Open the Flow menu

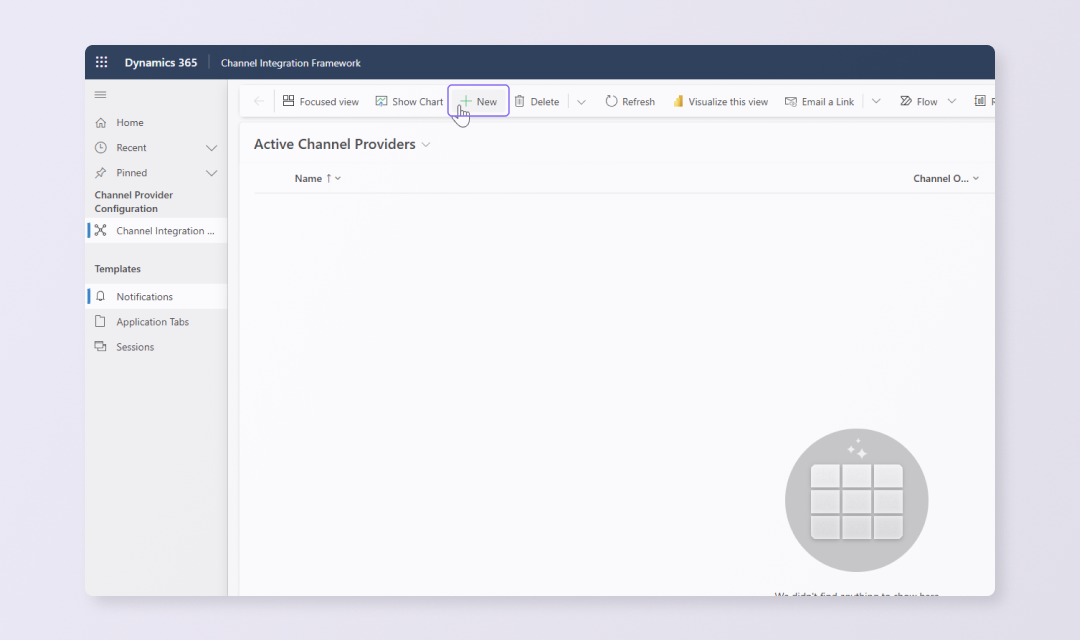tap(918, 102)
